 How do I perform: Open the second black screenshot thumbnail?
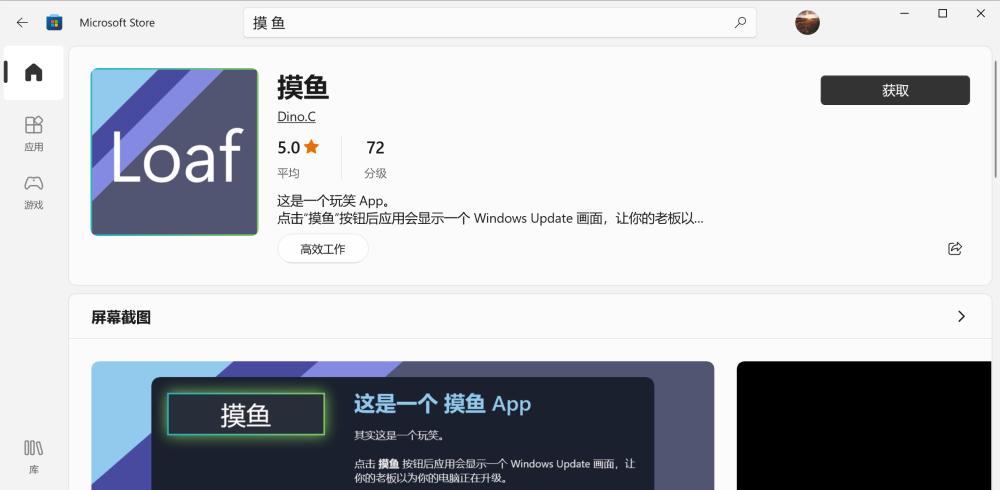[x=864, y=426]
